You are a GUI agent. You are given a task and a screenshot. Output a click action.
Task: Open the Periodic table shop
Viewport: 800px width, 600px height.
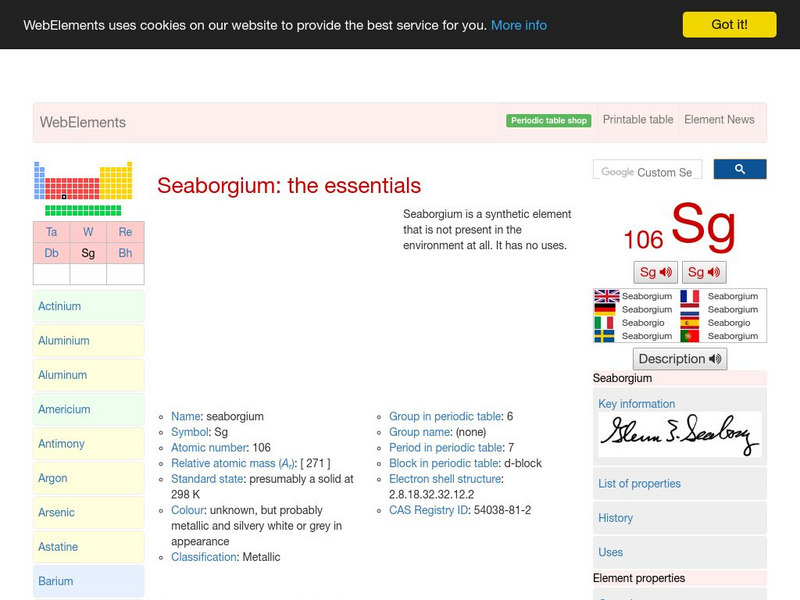click(548, 119)
